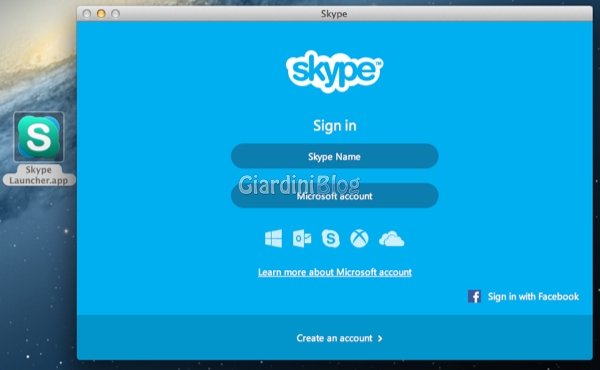Choose Skype Name sign-in button
This screenshot has width=600, height=370.
click(x=334, y=156)
